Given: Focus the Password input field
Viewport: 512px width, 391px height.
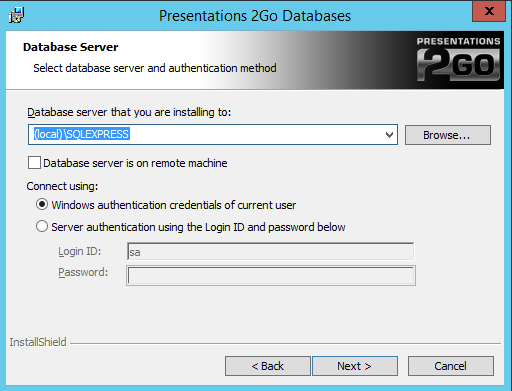Looking at the screenshot, I should tap(271, 275).
